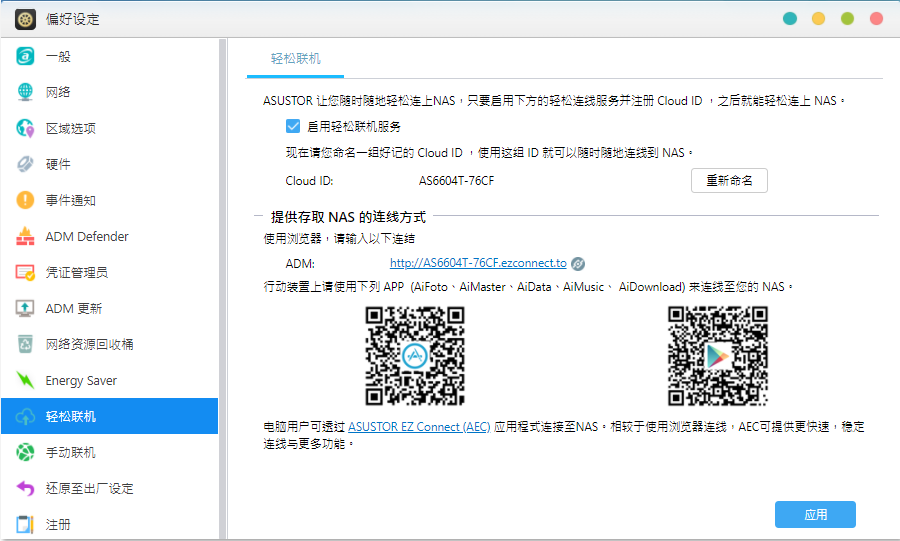Viewport: 900px width, 541px height.
Task: Click the ADM: label
Action: point(300,263)
